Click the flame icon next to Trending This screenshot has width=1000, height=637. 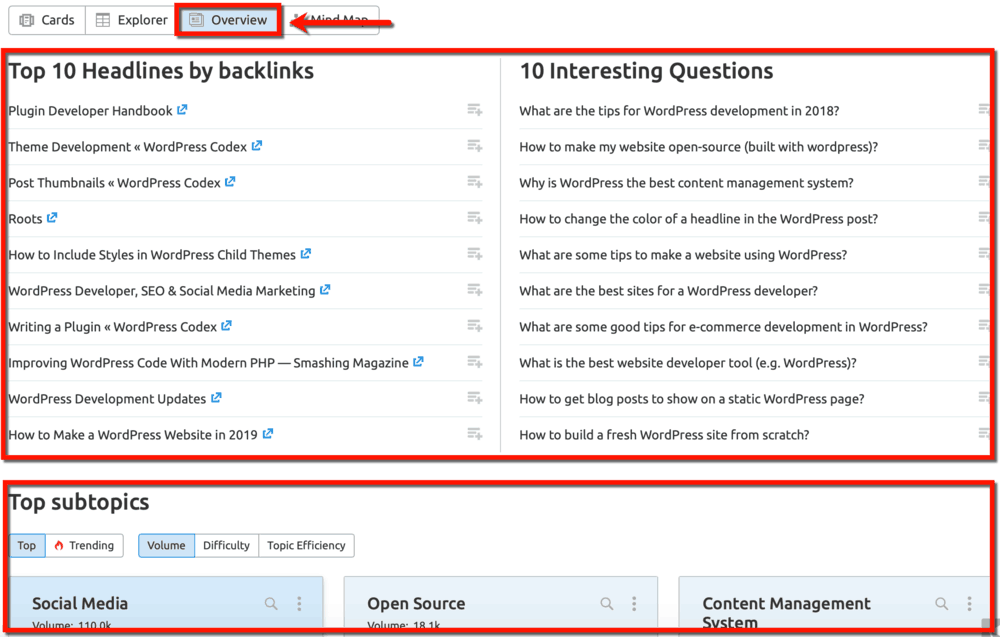(59, 545)
